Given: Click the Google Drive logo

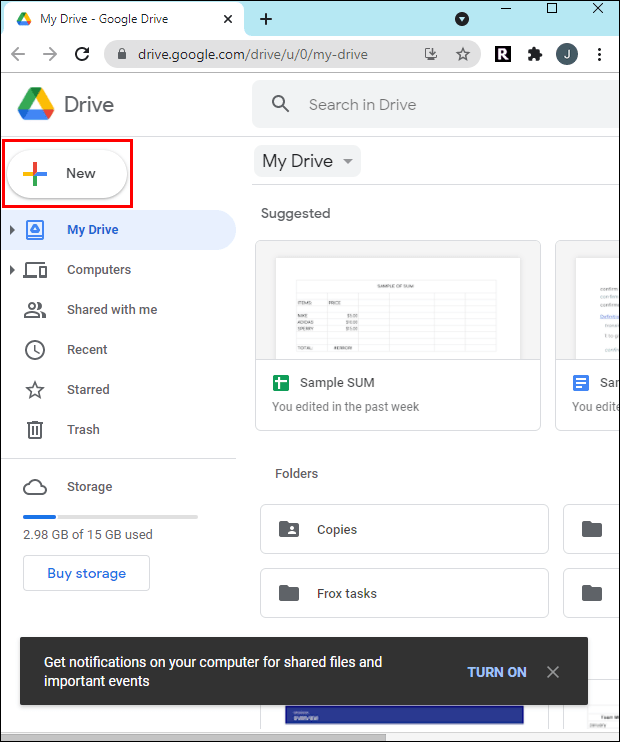Looking at the screenshot, I should point(35,104).
